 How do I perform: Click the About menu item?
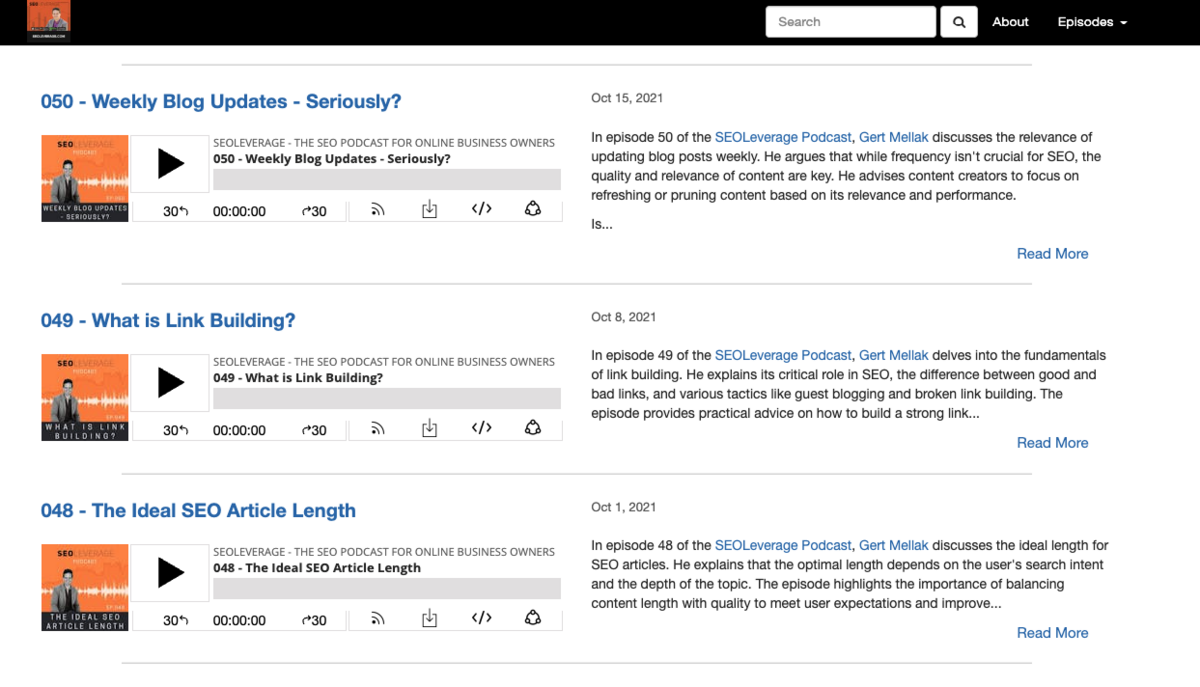(x=1010, y=21)
